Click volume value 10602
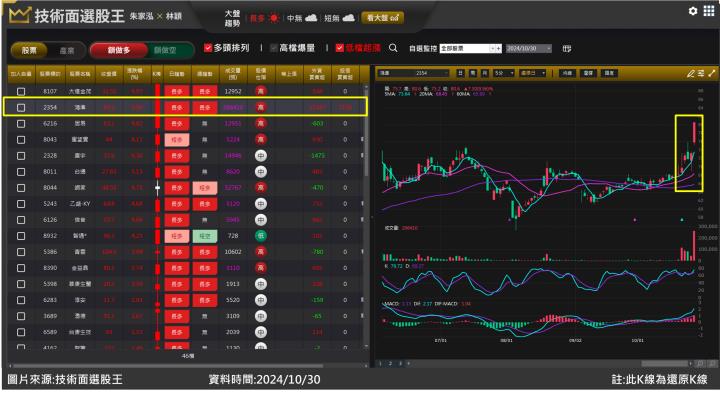The image size is (720, 393). pos(233,252)
